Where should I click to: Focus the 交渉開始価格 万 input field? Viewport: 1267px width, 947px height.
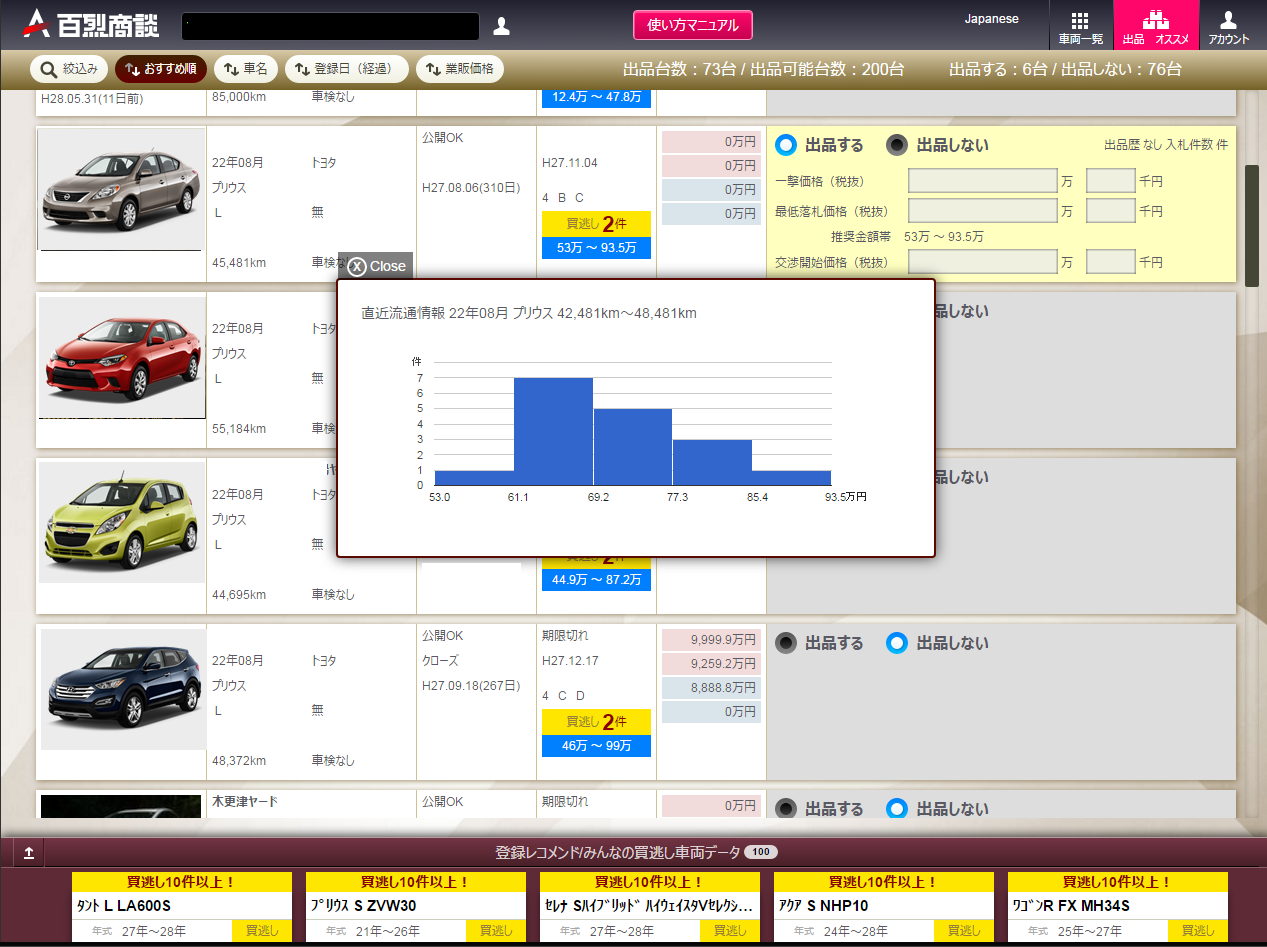tap(983, 262)
